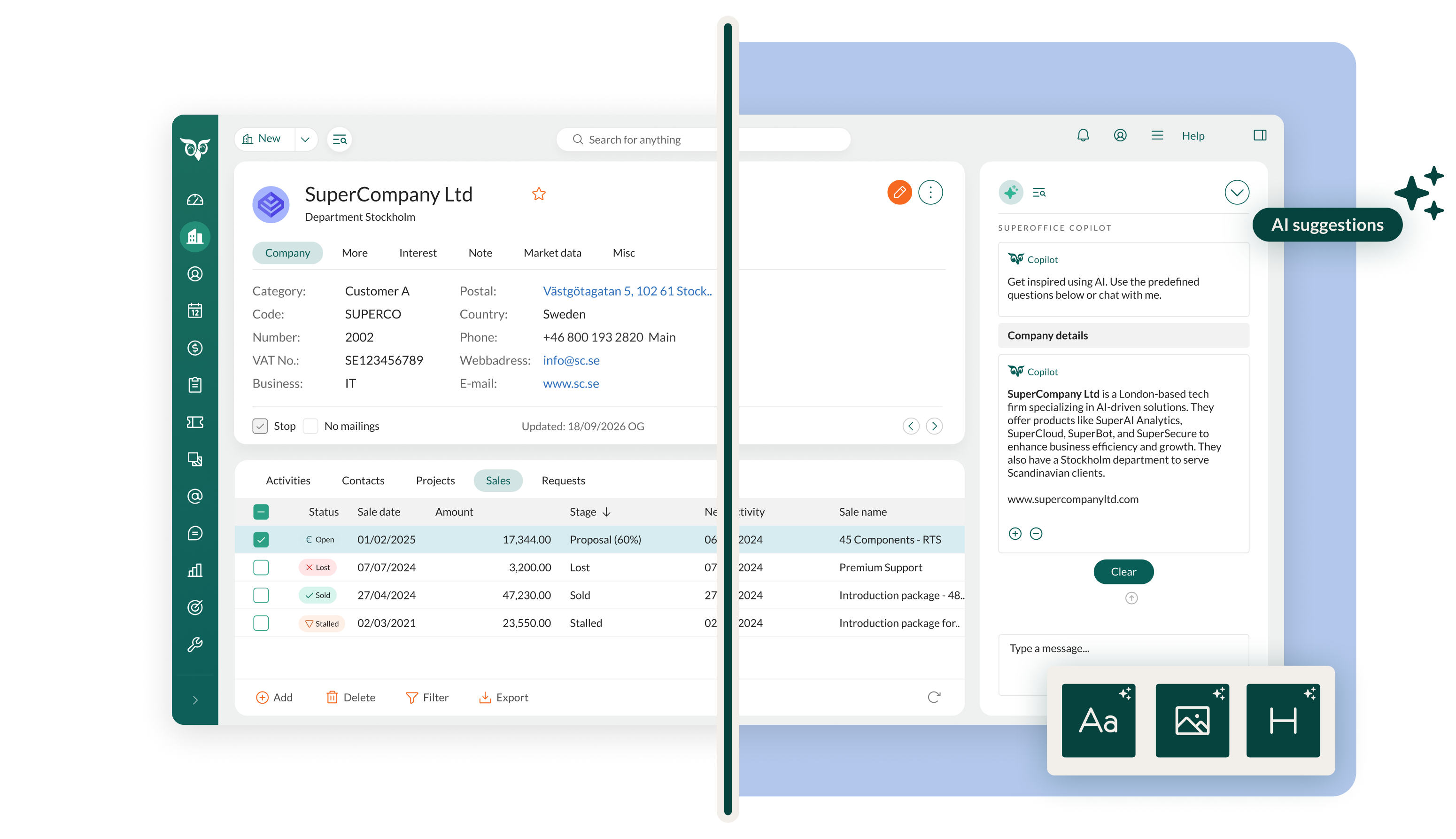
Task: Open the user profile icon in top bar
Action: click(x=1120, y=135)
